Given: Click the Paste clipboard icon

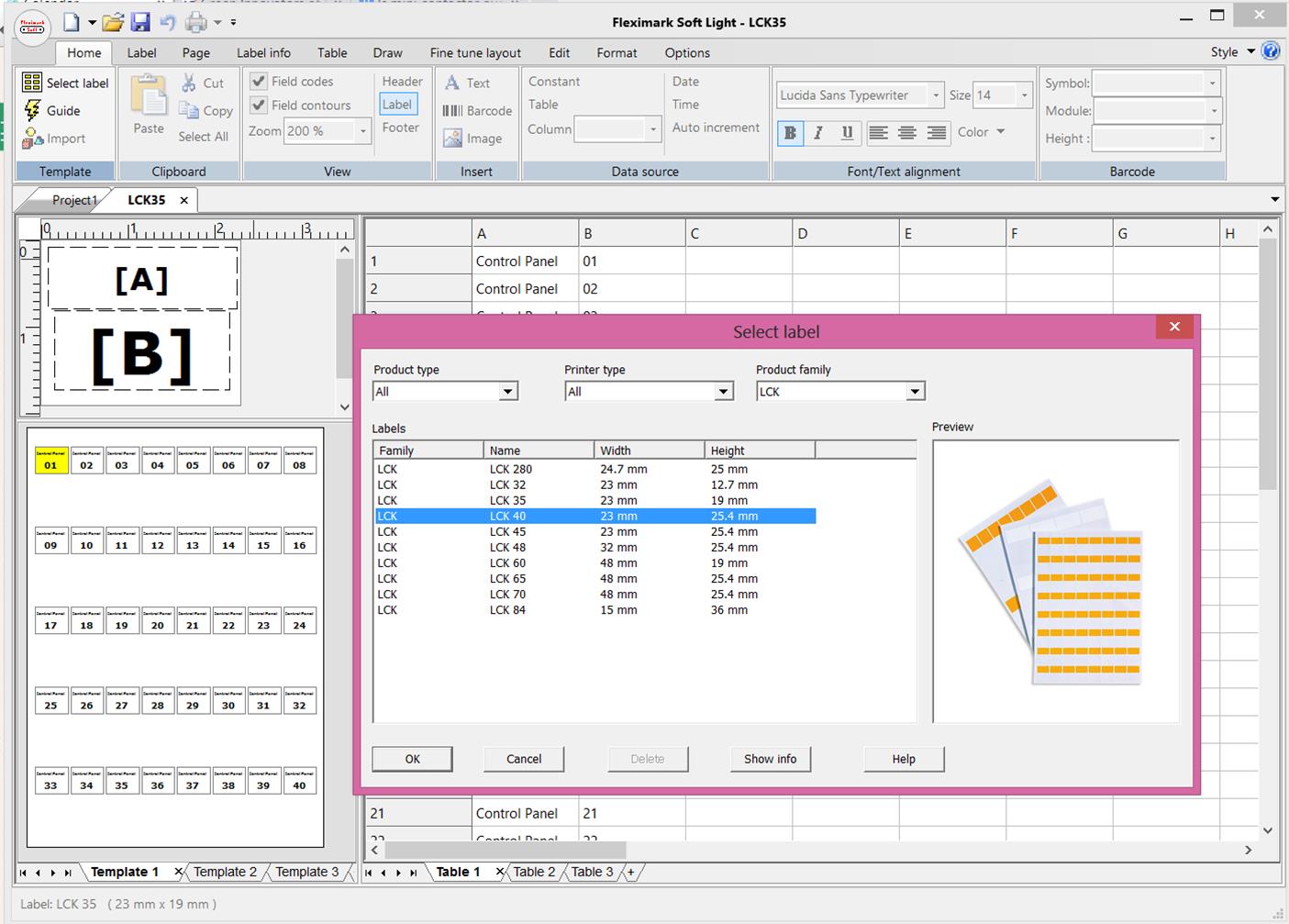Looking at the screenshot, I should click(x=148, y=96).
